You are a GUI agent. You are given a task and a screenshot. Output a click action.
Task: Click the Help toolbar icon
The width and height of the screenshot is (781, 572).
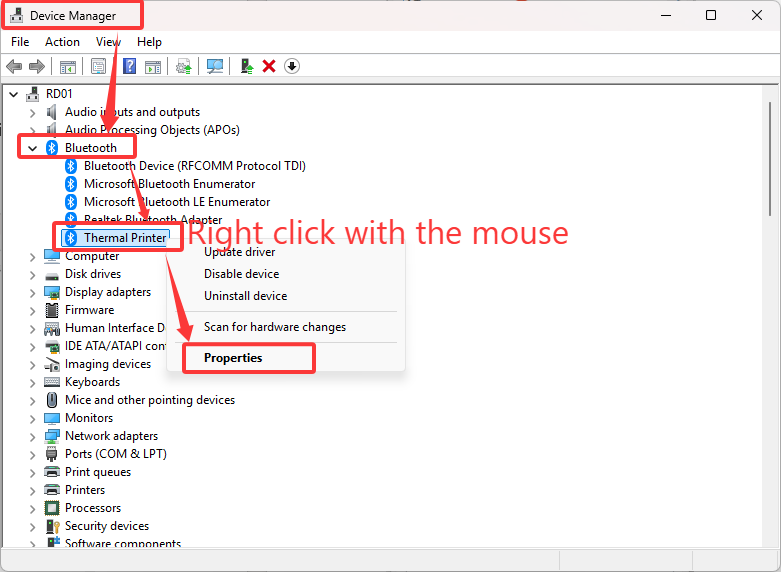click(x=128, y=66)
